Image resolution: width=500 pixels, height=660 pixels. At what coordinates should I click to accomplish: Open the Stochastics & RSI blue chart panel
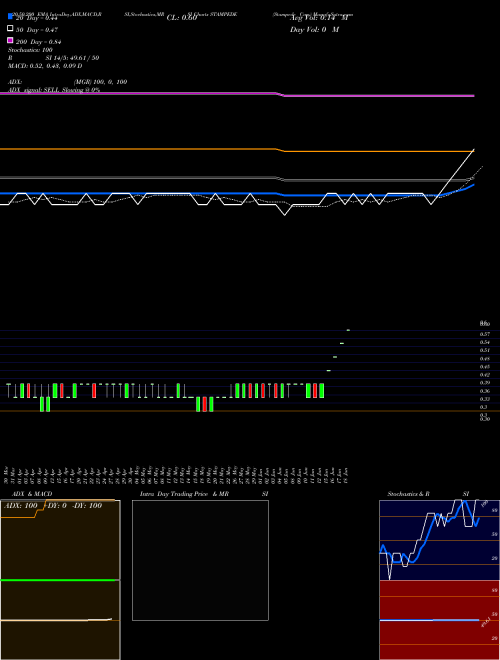point(439,540)
